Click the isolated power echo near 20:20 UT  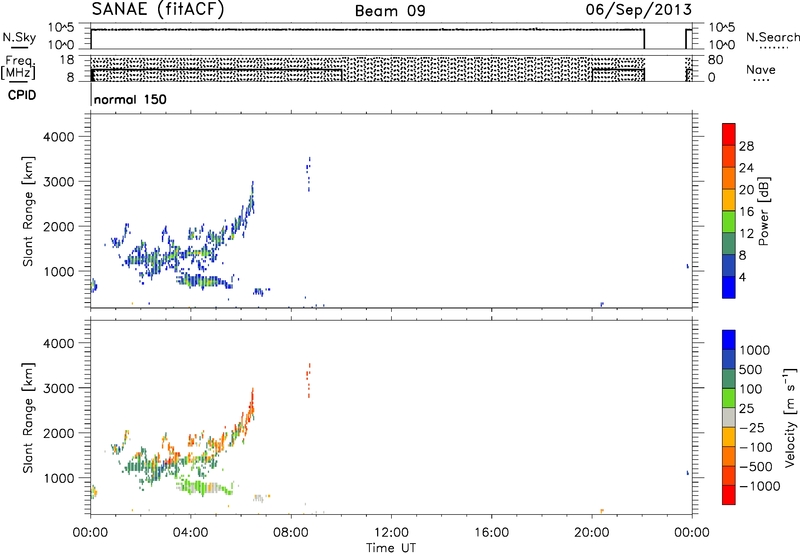(x=602, y=304)
